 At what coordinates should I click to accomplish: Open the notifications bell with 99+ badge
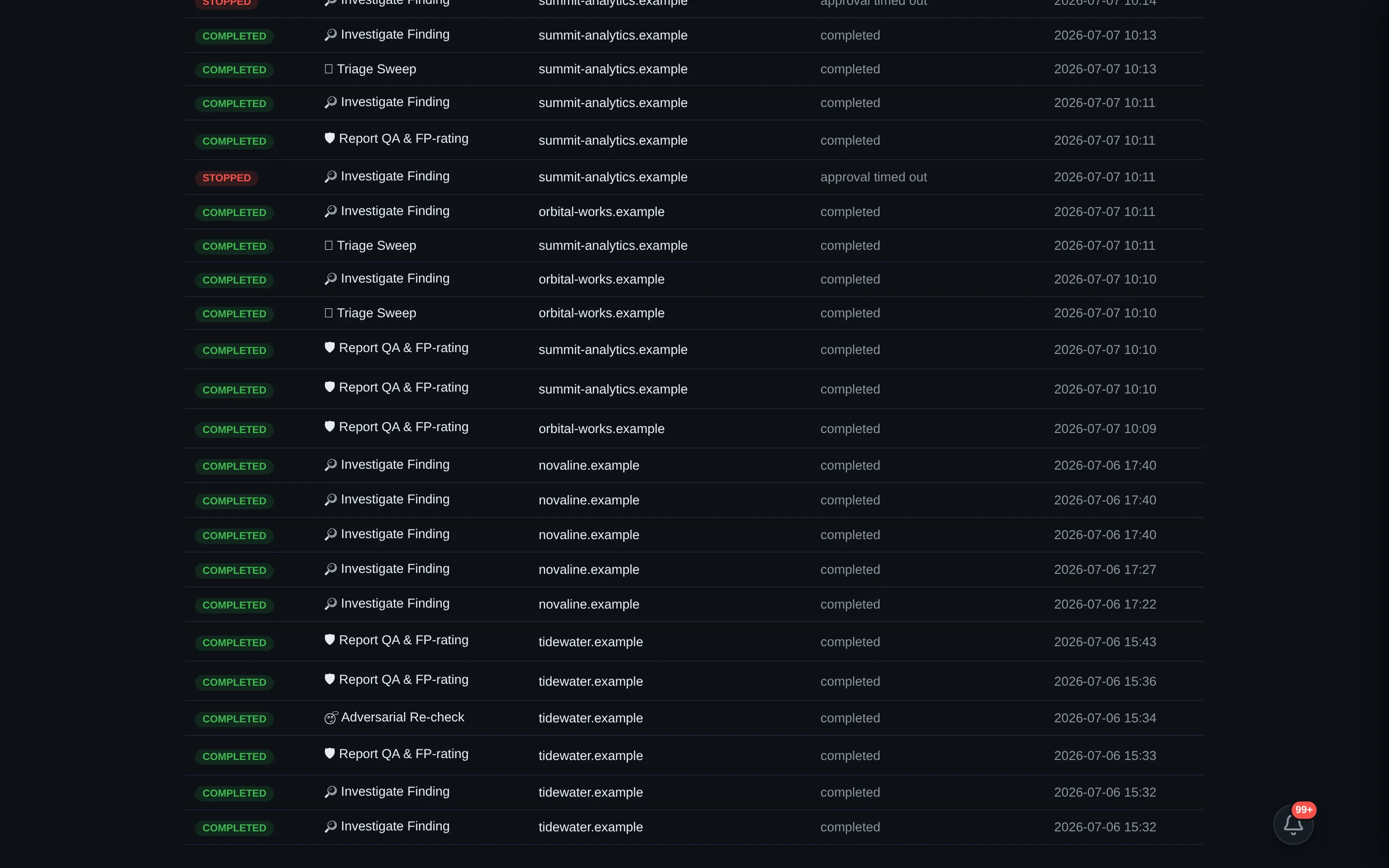(1293, 825)
